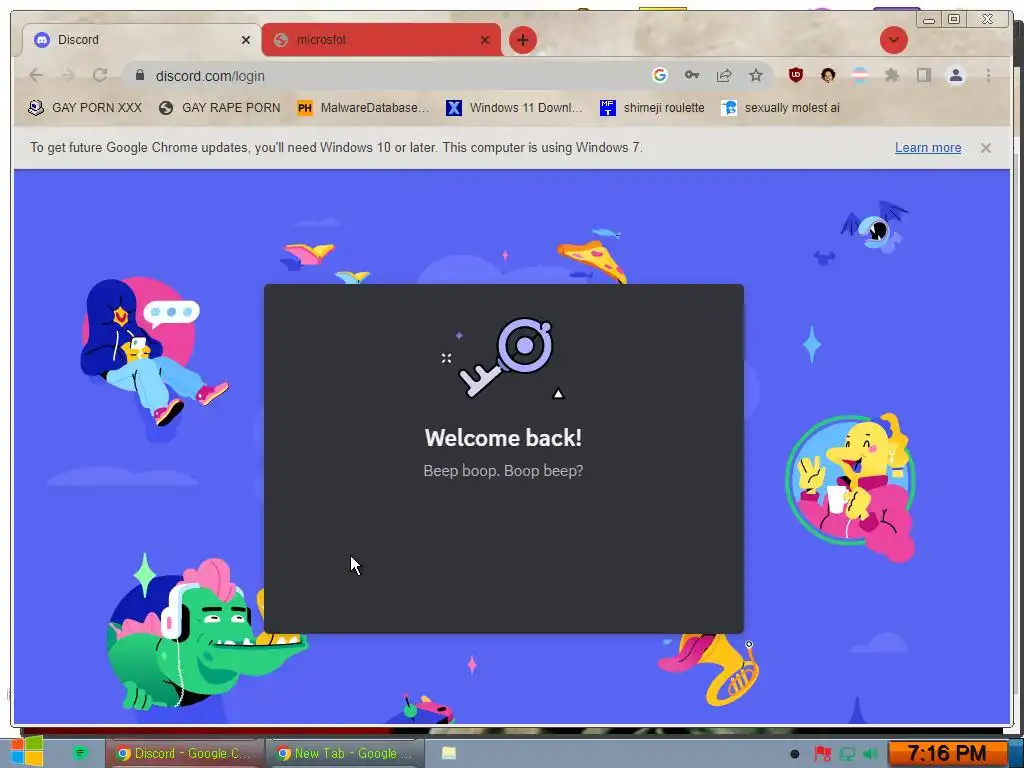1024x768 pixels.
Task: Dismiss the Chrome update notification bar
Action: pyautogui.click(x=985, y=148)
